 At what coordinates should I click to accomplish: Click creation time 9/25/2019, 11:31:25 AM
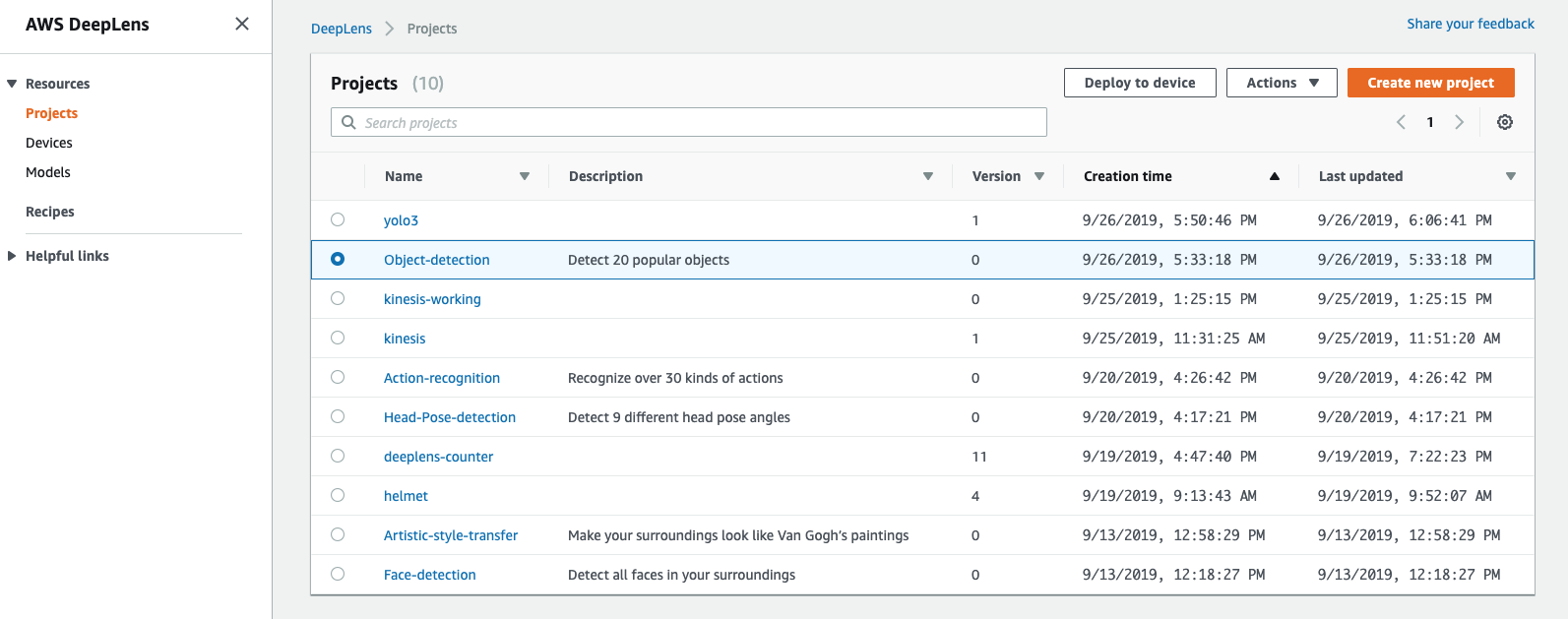[1173, 339]
